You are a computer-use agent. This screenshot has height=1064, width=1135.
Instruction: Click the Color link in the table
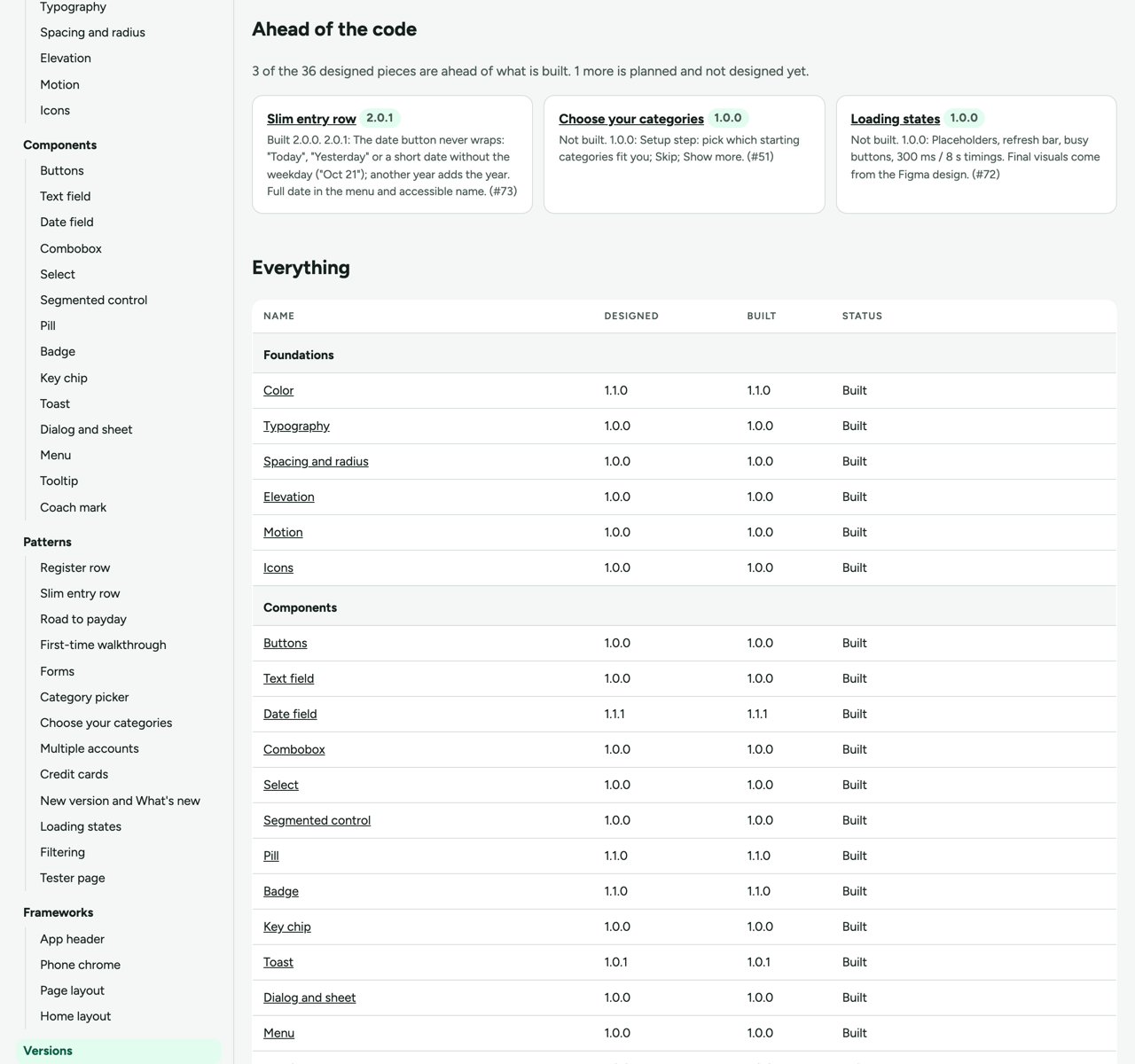278,390
